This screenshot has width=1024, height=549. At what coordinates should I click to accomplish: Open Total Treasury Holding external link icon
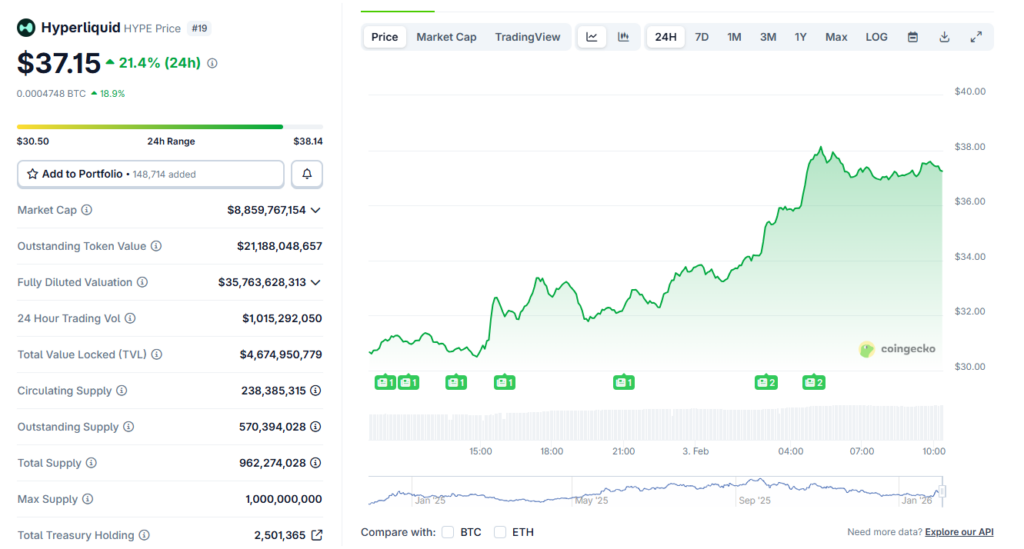tap(316, 536)
